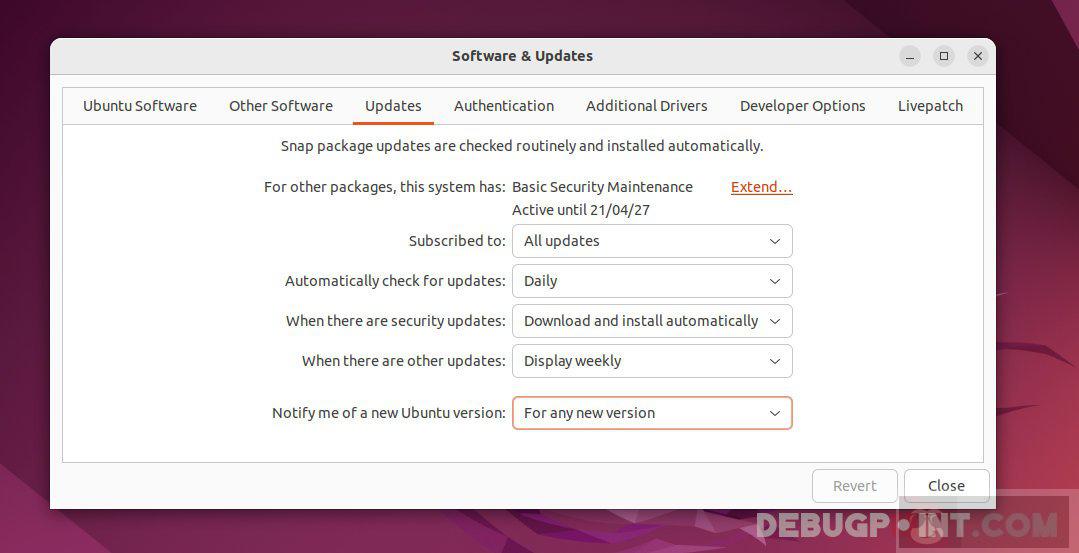Screen dimensions: 1079x553
Task: Expand Automatically check for updates dropdown
Action: point(652,281)
